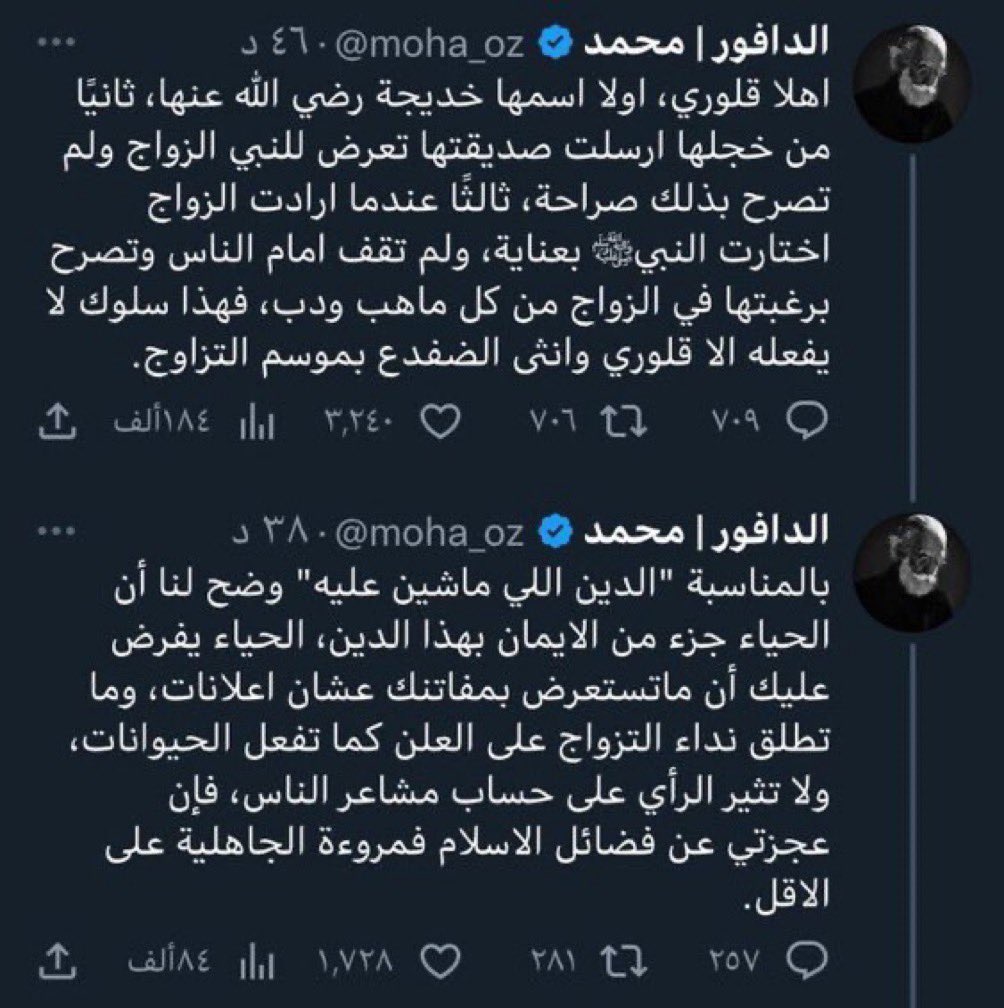Image resolution: width=1004 pixels, height=1008 pixels.
Task: Retweet the second tweet
Action: 623,961
